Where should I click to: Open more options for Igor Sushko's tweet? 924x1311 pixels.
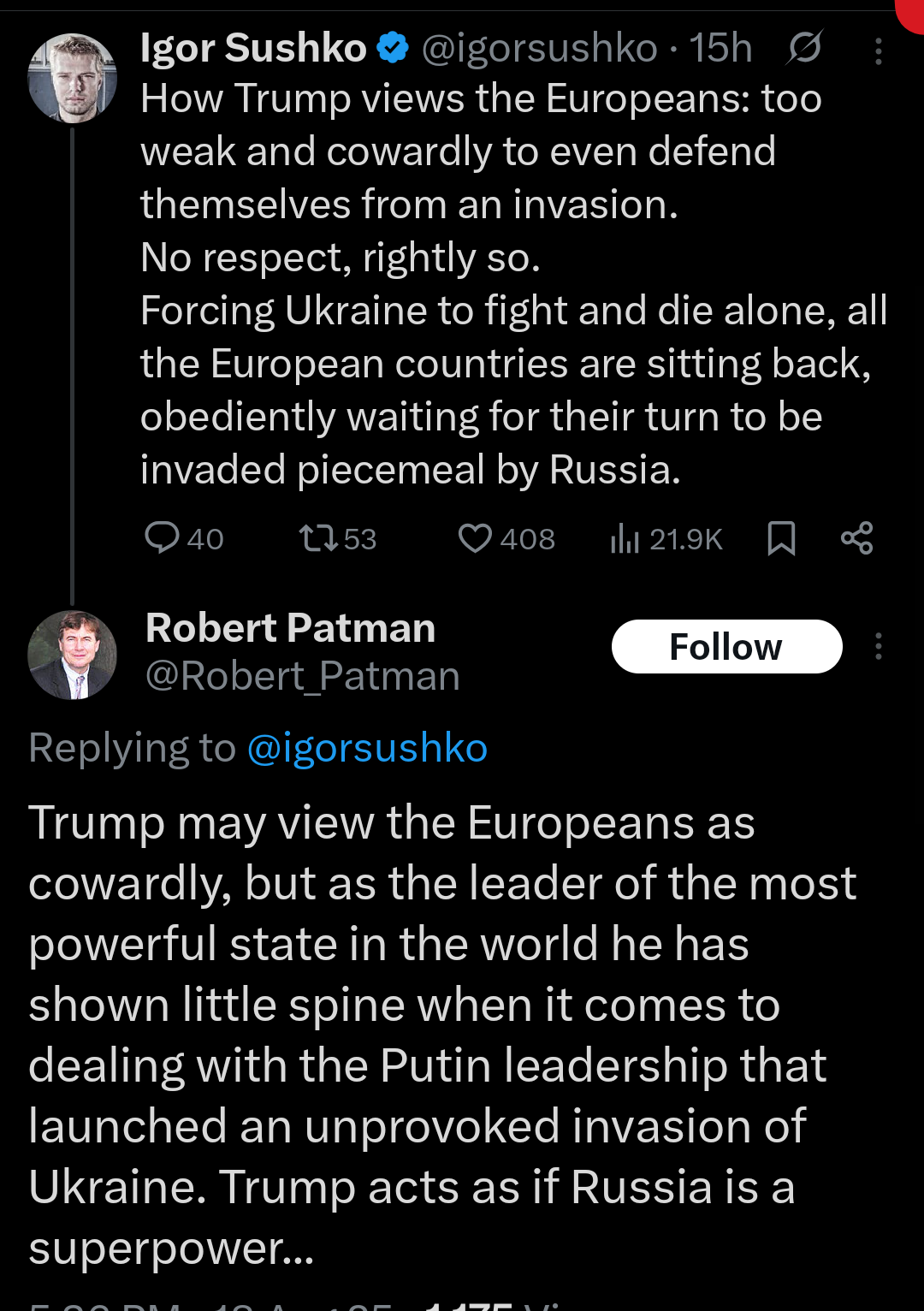[x=878, y=52]
